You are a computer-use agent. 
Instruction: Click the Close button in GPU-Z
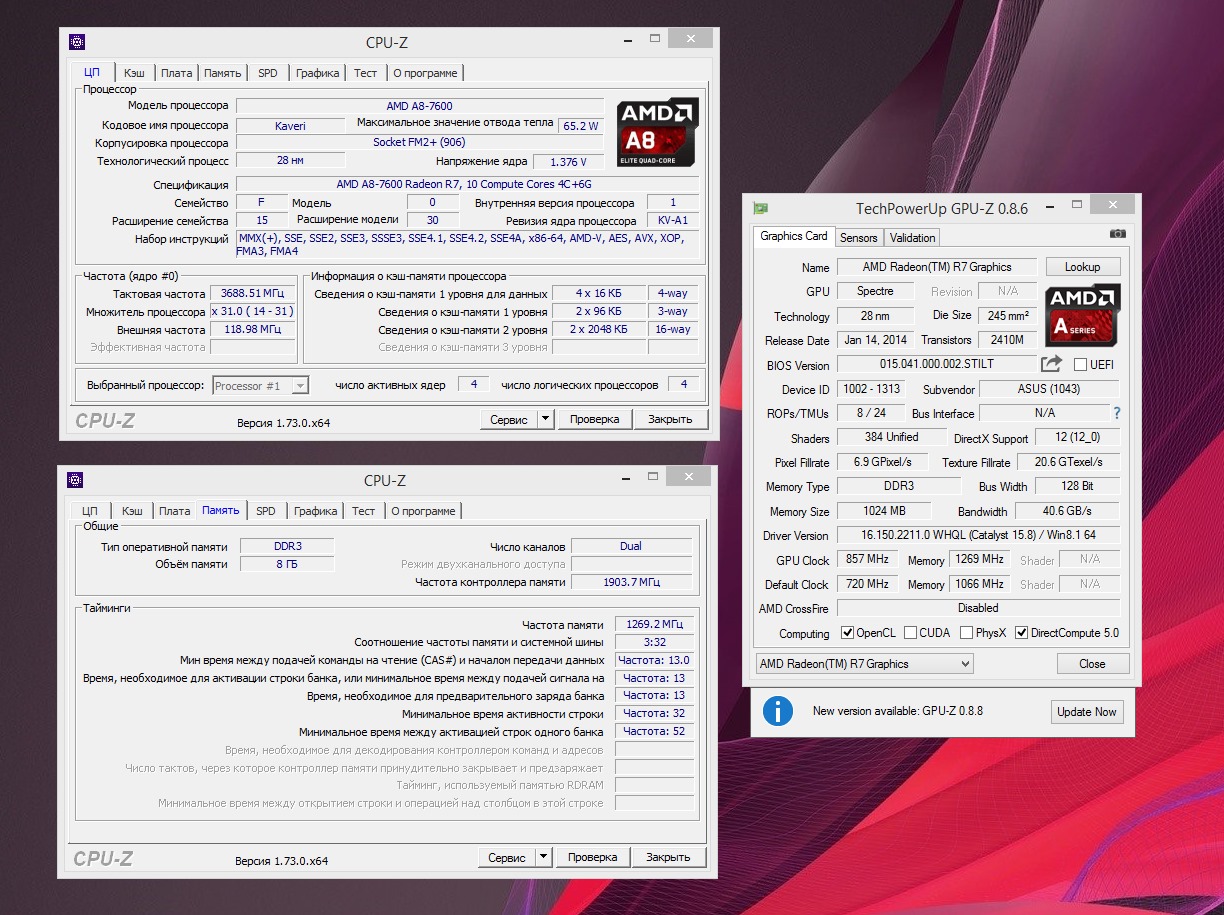click(1092, 664)
